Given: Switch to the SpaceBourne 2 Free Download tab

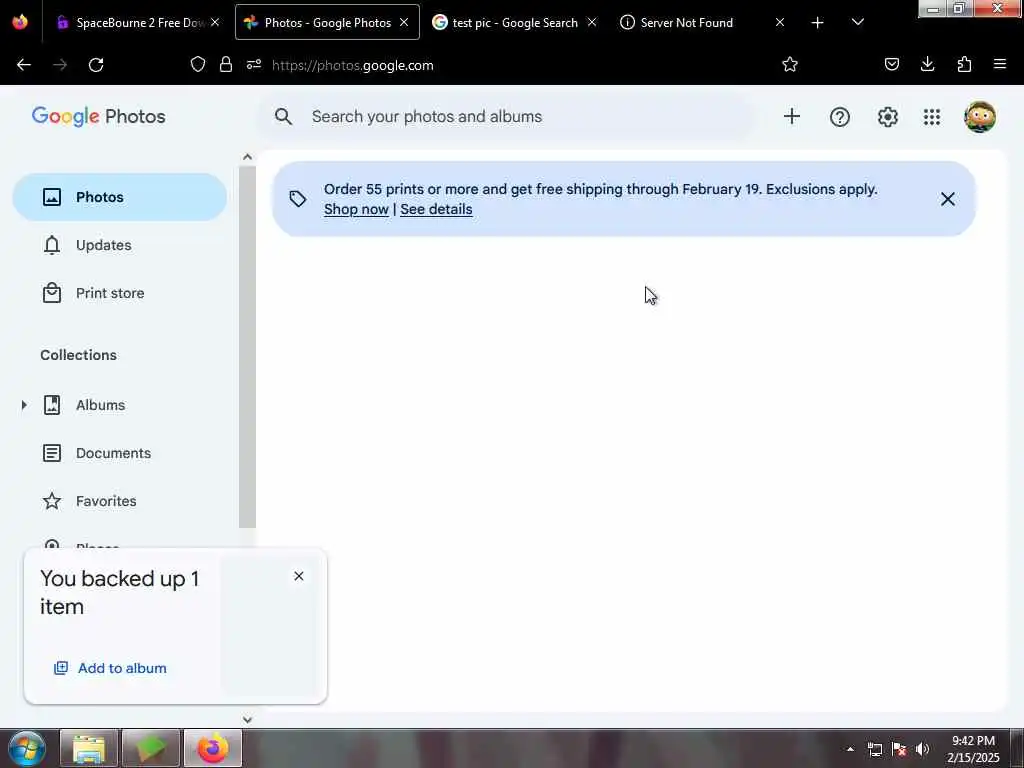Looking at the screenshot, I should (x=138, y=22).
